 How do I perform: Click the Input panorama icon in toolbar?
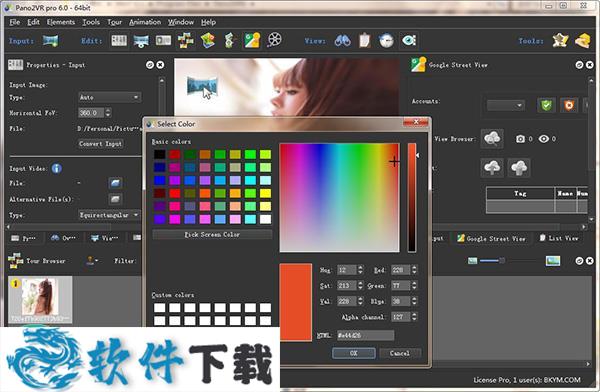pyautogui.click(x=51, y=40)
